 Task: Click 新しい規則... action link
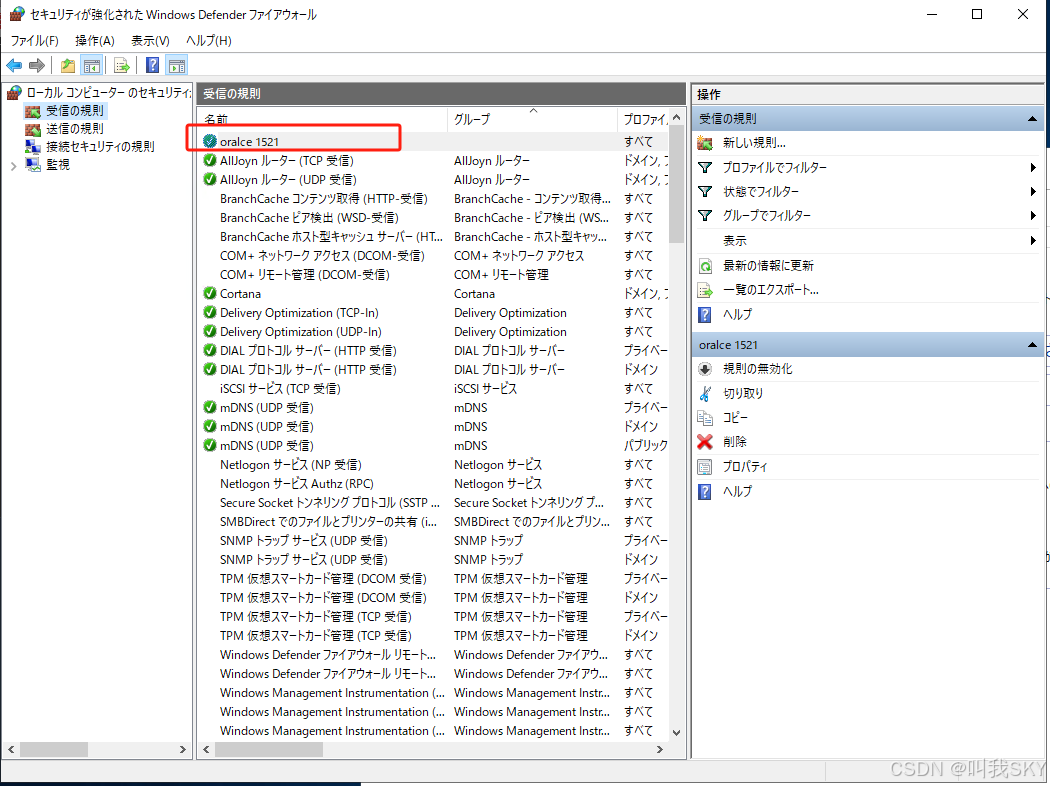754,143
